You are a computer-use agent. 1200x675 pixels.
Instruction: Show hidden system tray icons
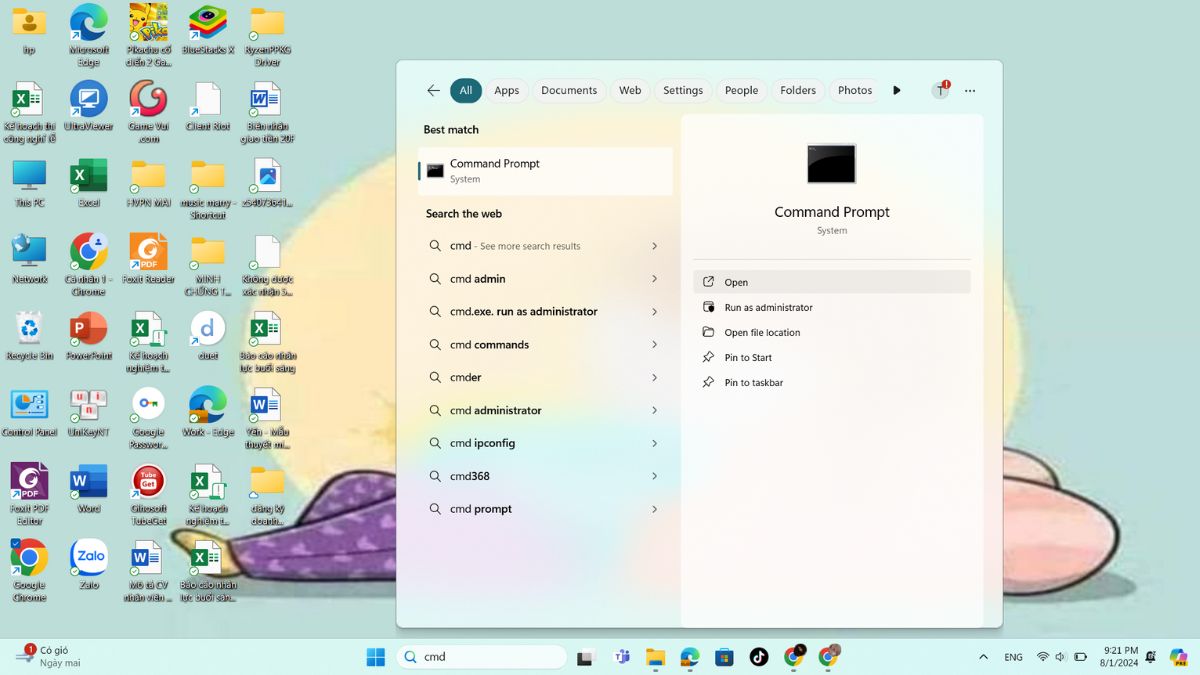(982, 657)
